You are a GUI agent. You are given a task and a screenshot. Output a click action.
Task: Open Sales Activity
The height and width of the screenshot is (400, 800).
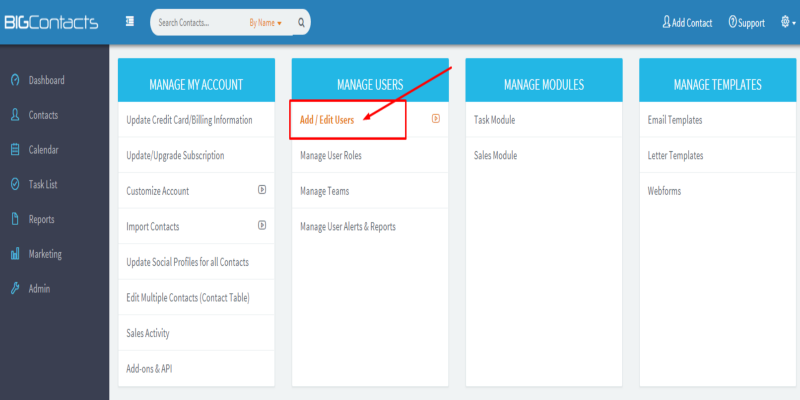pyautogui.click(x=148, y=333)
